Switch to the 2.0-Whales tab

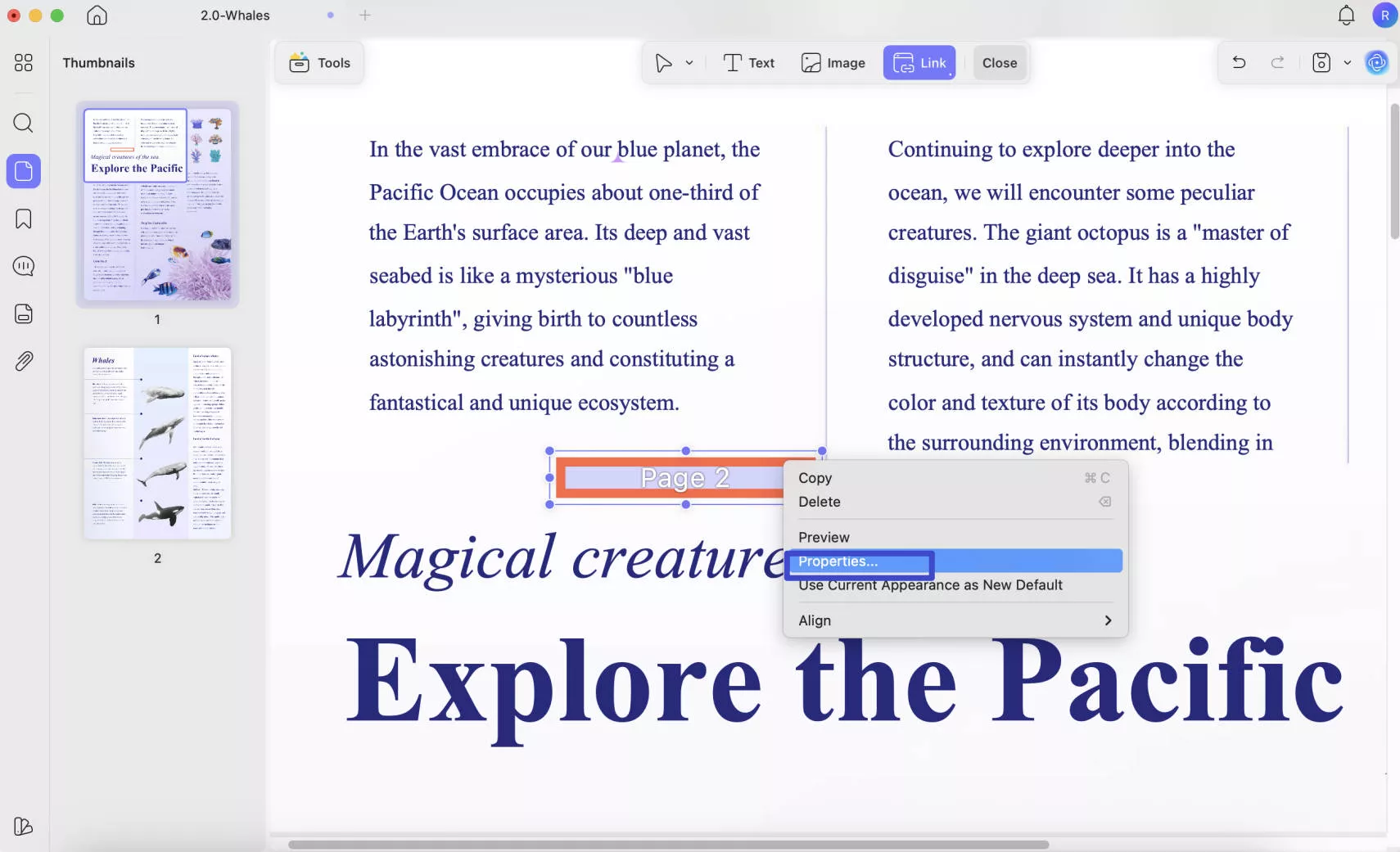(x=235, y=15)
